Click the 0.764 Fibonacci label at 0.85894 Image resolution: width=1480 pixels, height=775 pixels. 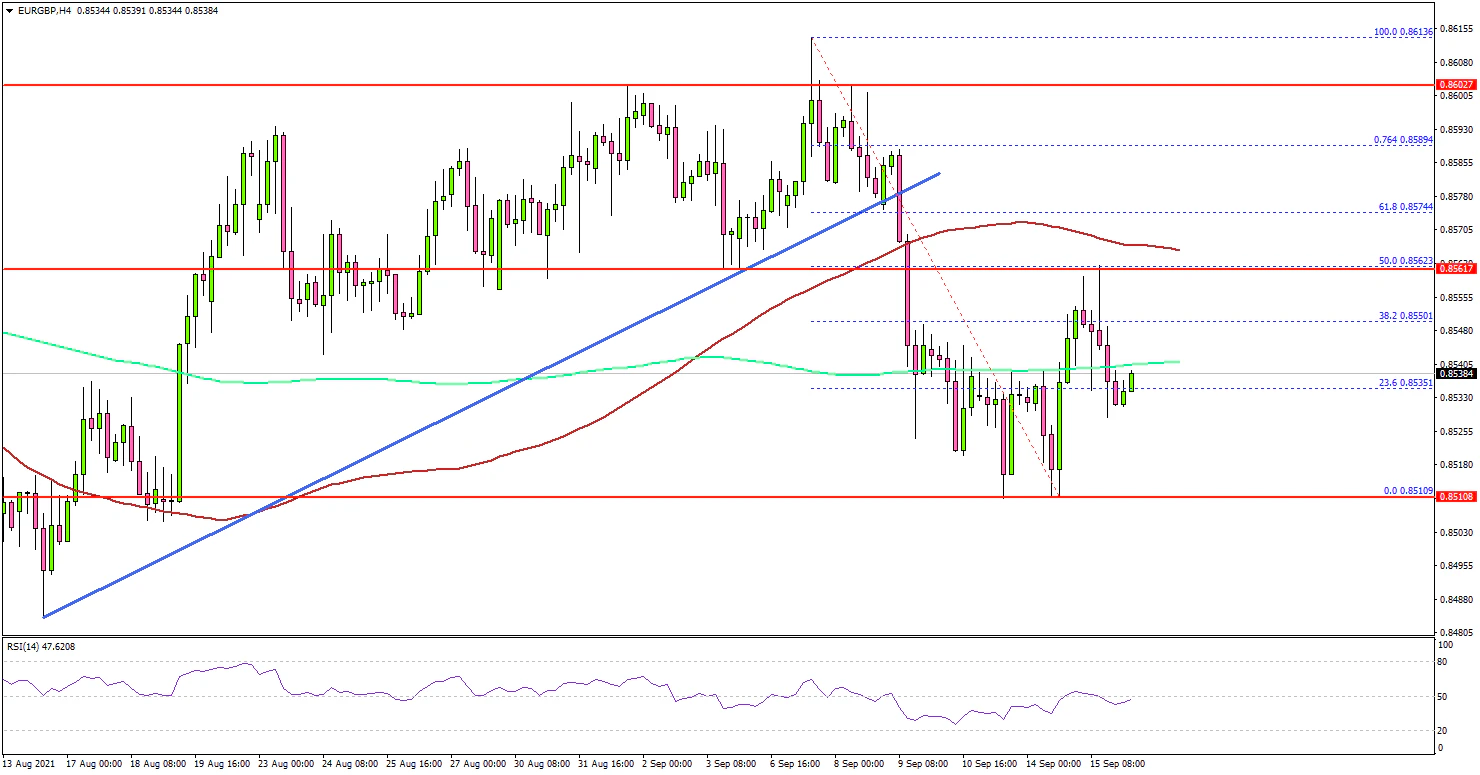click(1403, 140)
